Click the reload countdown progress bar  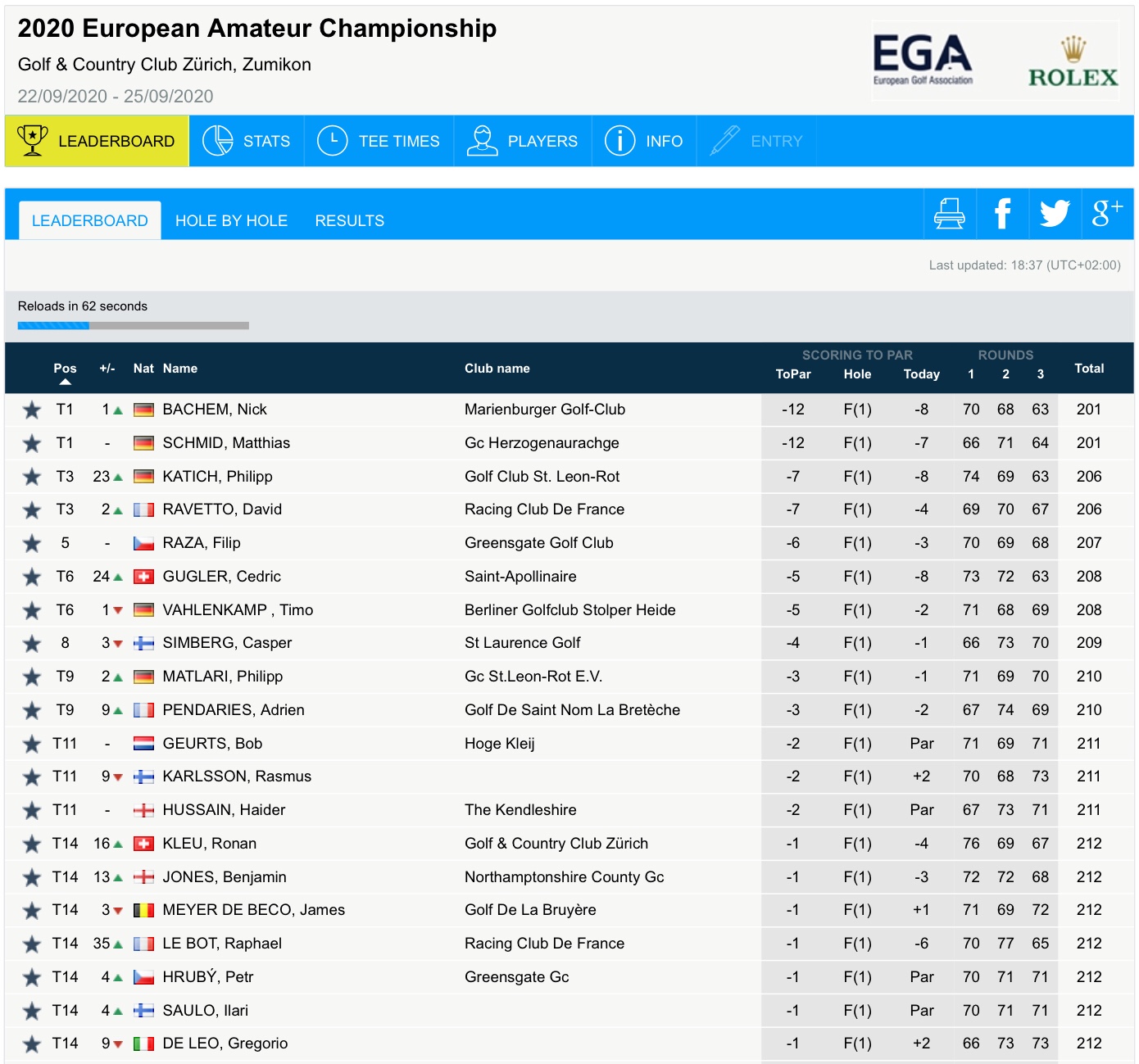[134, 326]
